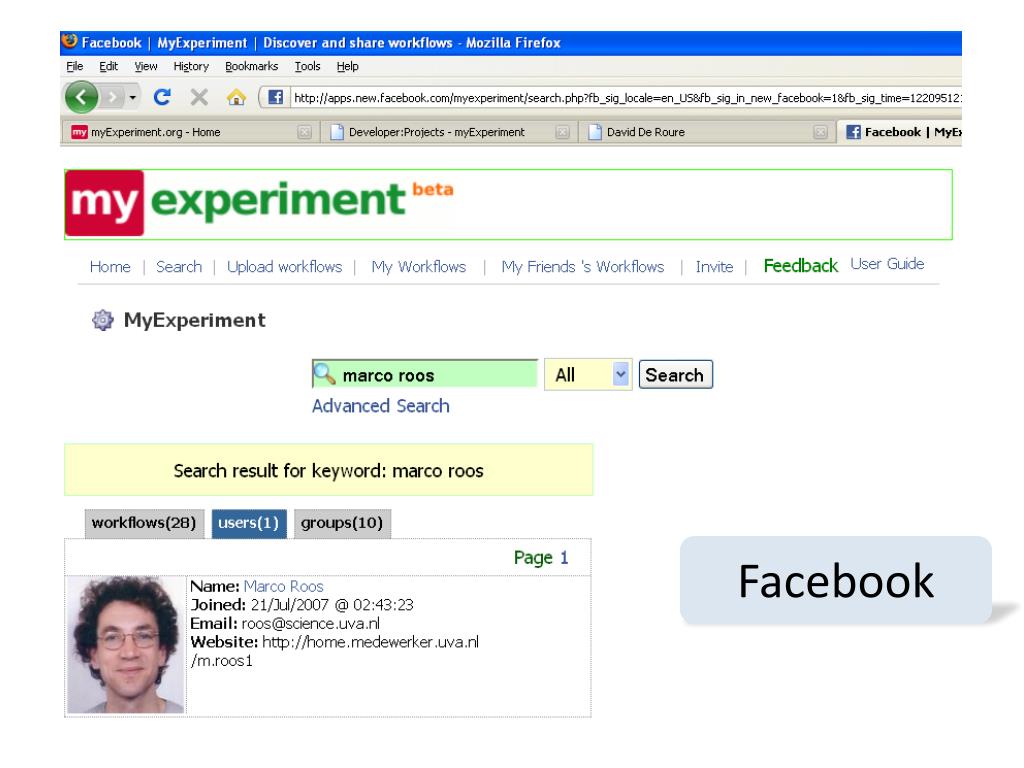Click the website http://home.medewerker.uva.nl text
This screenshot has width=1024, height=768.
(370, 642)
